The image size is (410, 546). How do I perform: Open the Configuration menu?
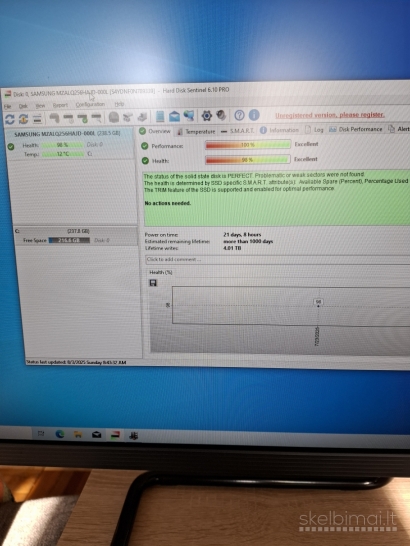tap(90, 104)
